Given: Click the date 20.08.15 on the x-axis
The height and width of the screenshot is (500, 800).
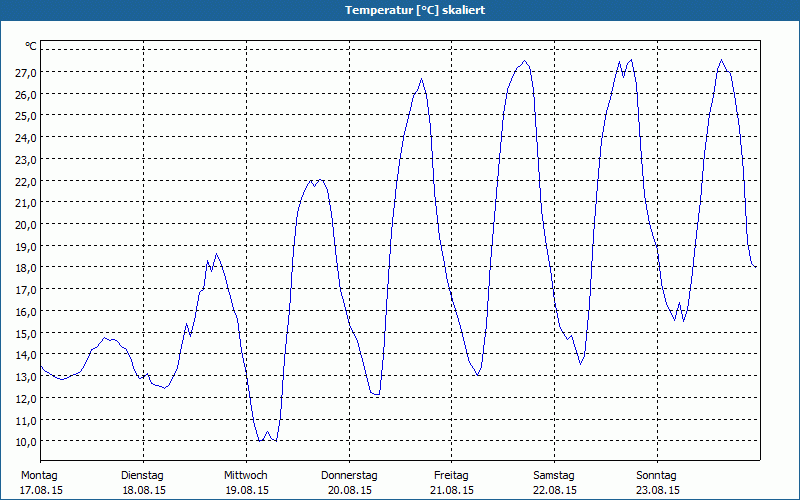Looking at the screenshot, I should [x=349, y=491].
